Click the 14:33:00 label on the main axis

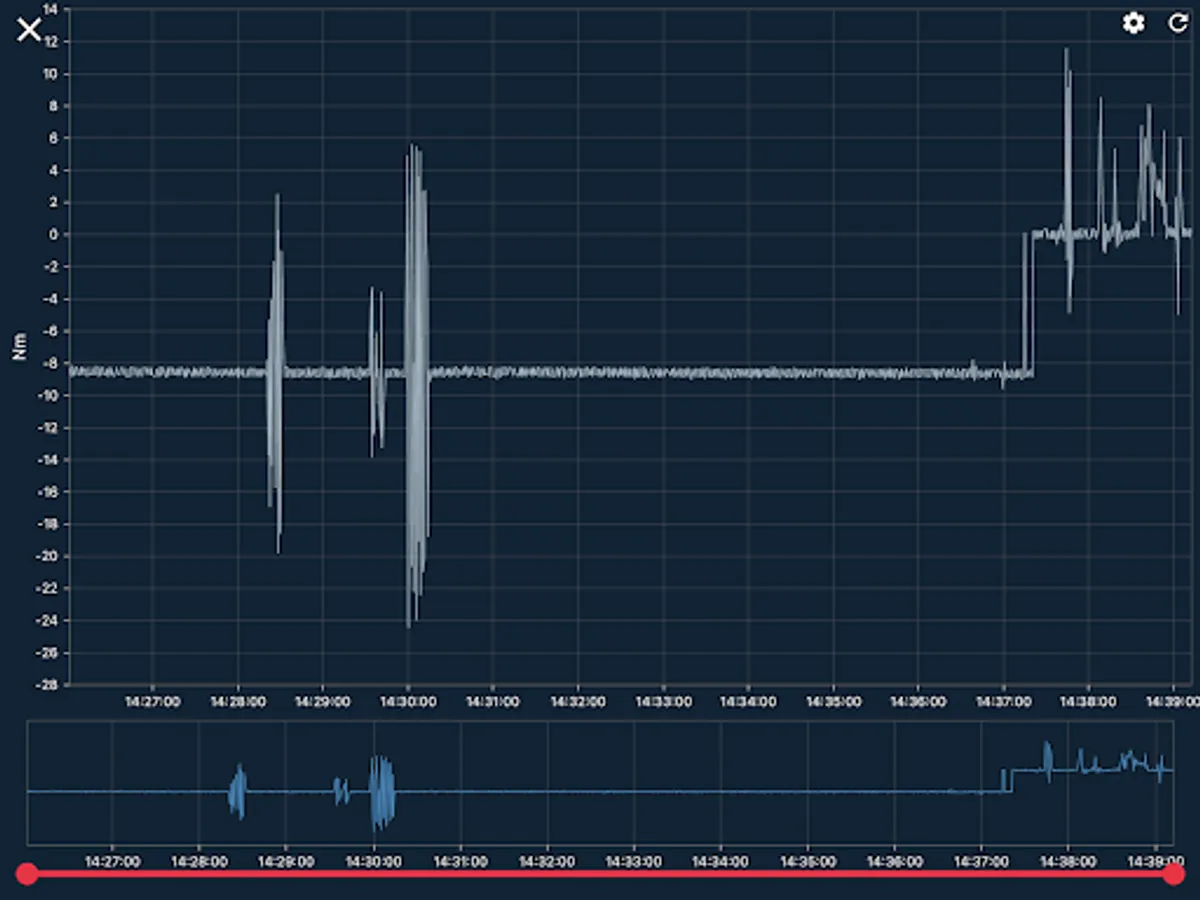pos(663,702)
